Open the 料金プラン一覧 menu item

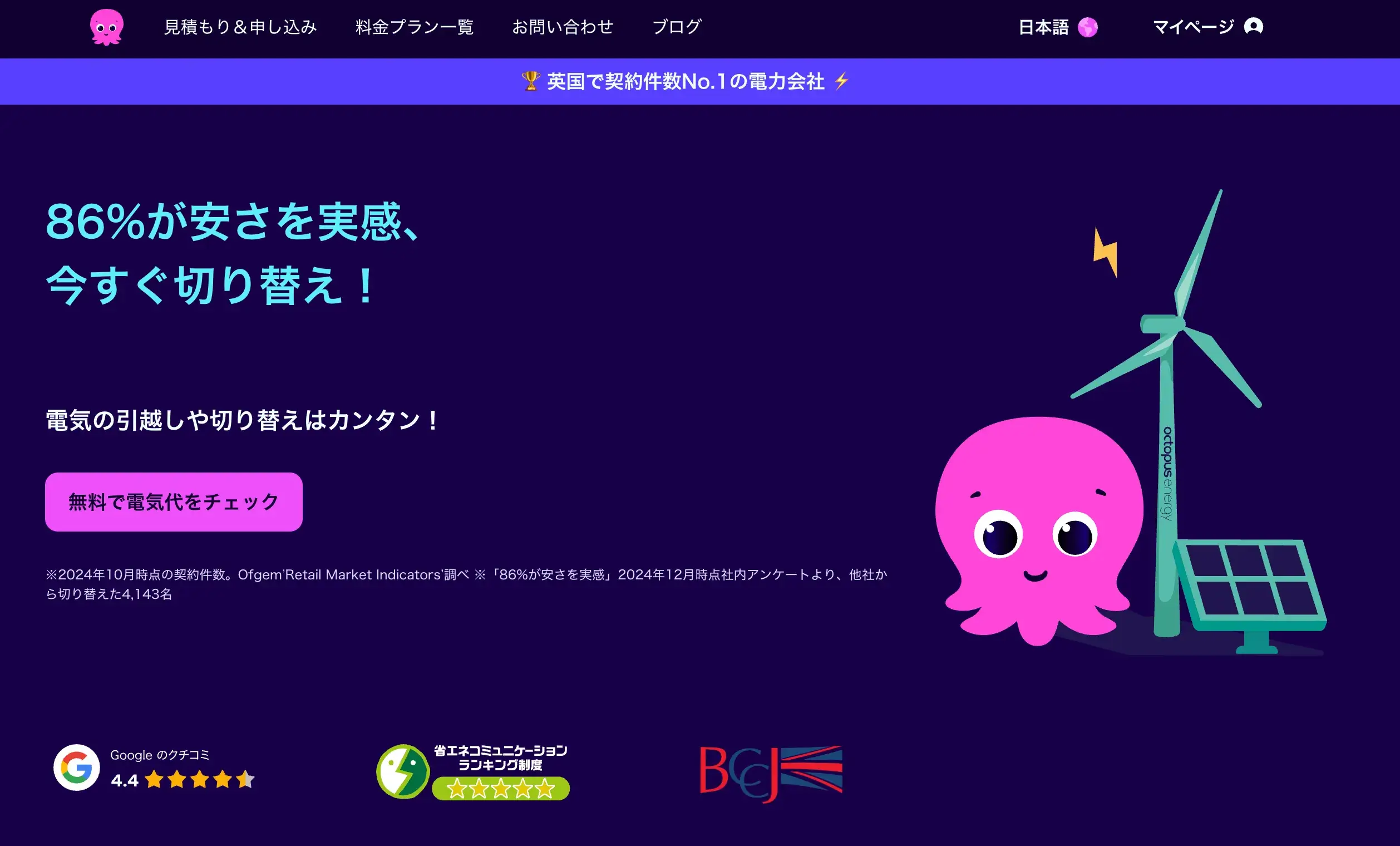[414, 27]
